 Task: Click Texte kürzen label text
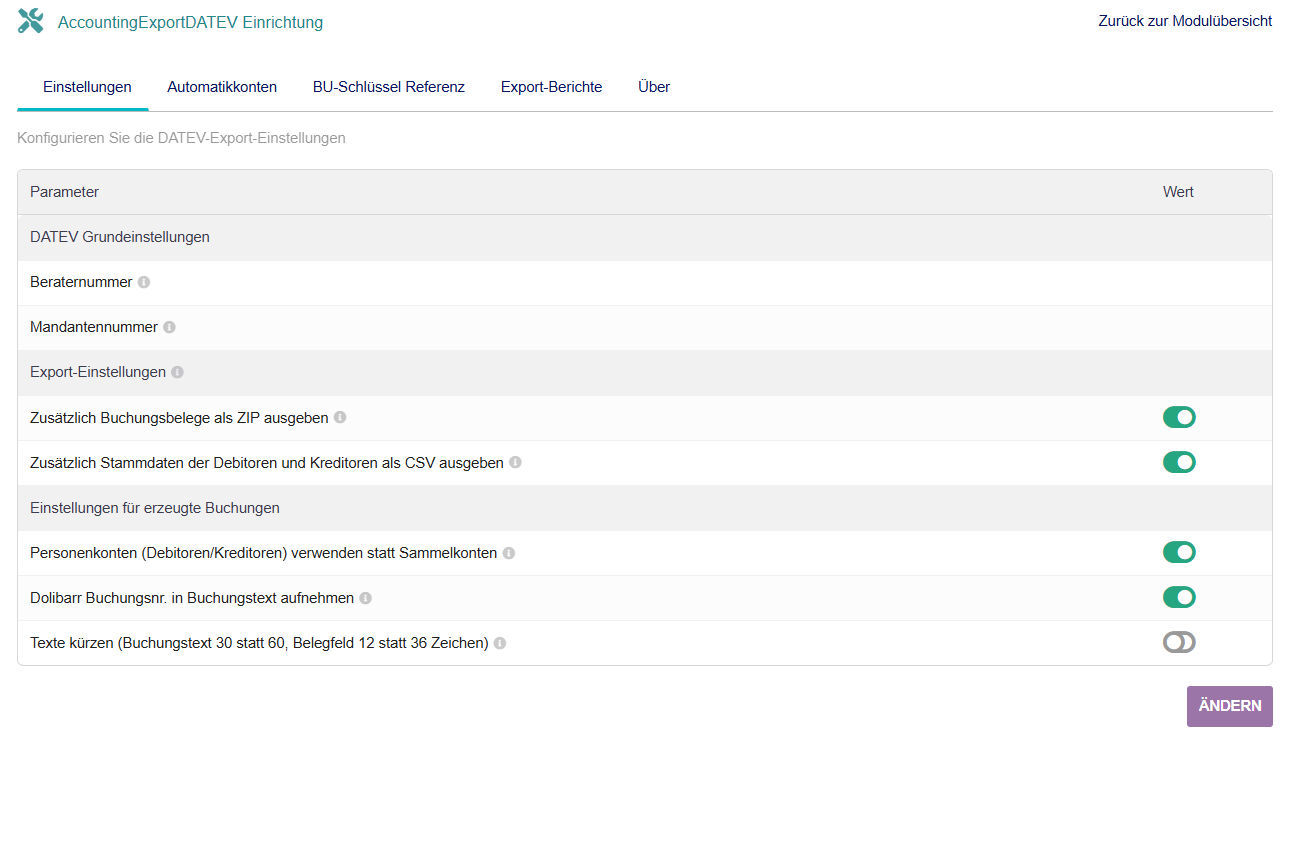coord(259,643)
